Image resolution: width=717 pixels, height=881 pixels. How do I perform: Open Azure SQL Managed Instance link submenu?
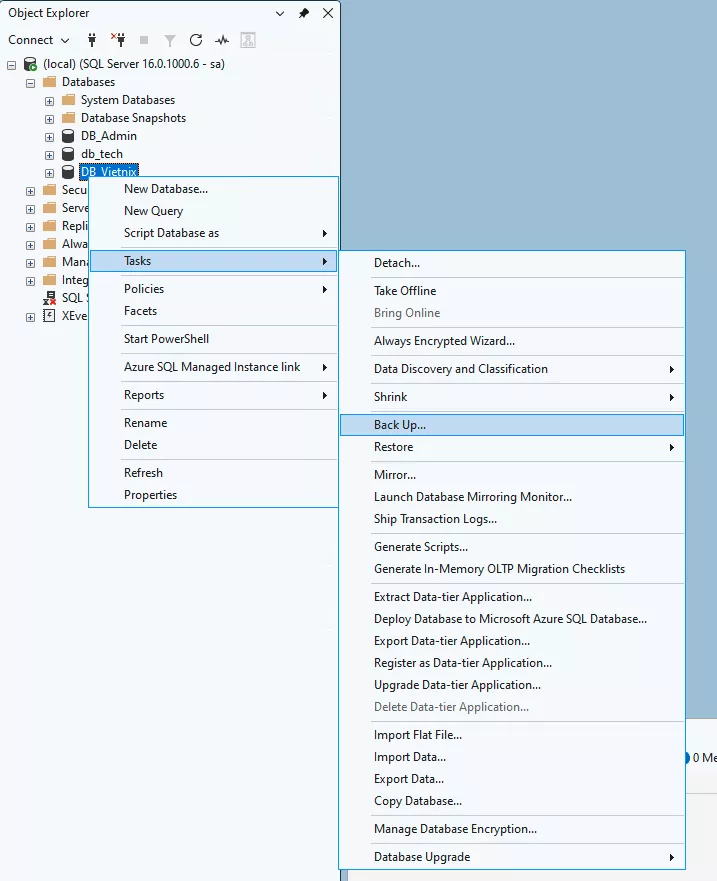click(214, 367)
